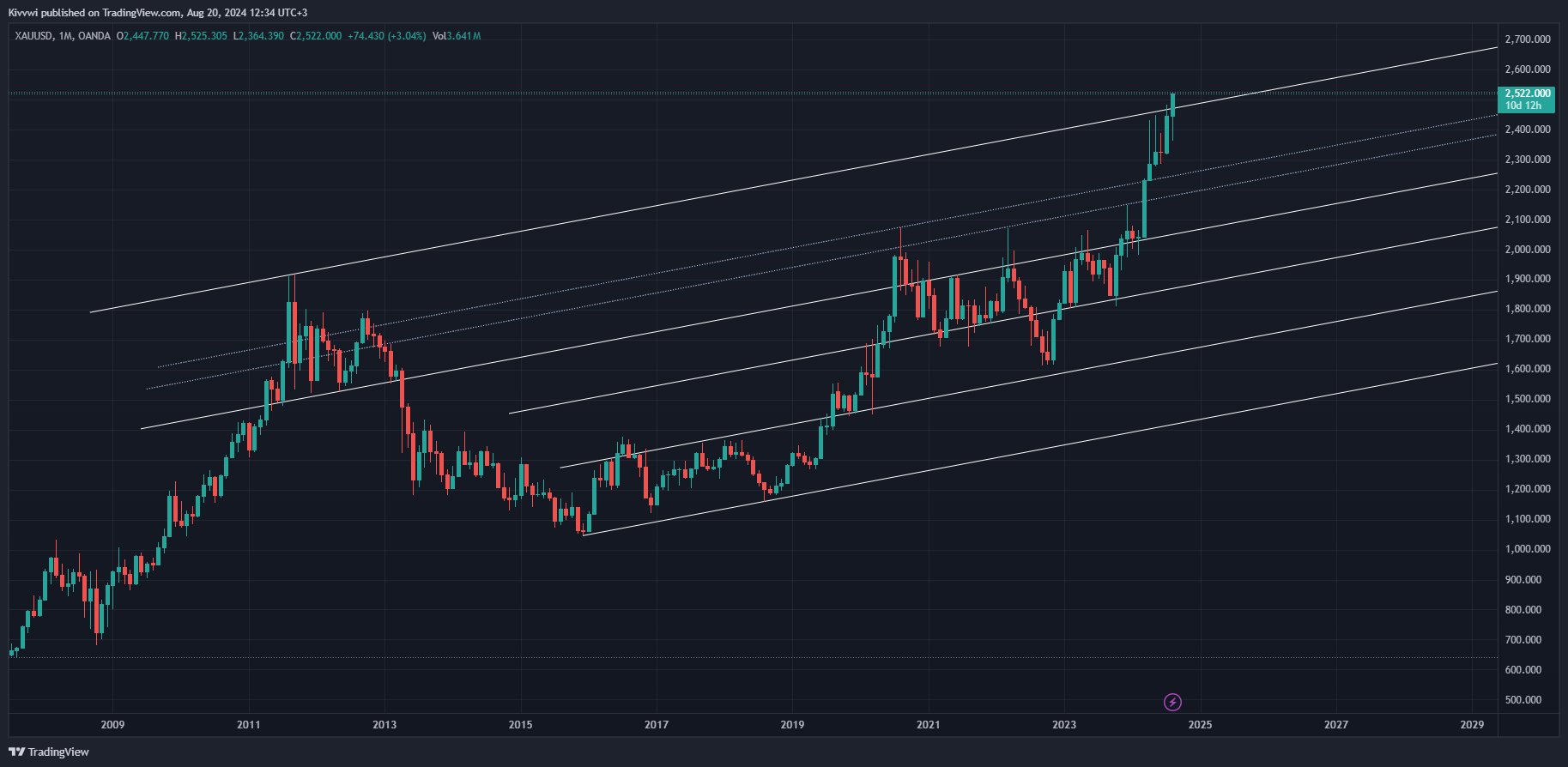1568x767 pixels.
Task: Click the 2017 label on time axis
Action: tap(657, 725)
